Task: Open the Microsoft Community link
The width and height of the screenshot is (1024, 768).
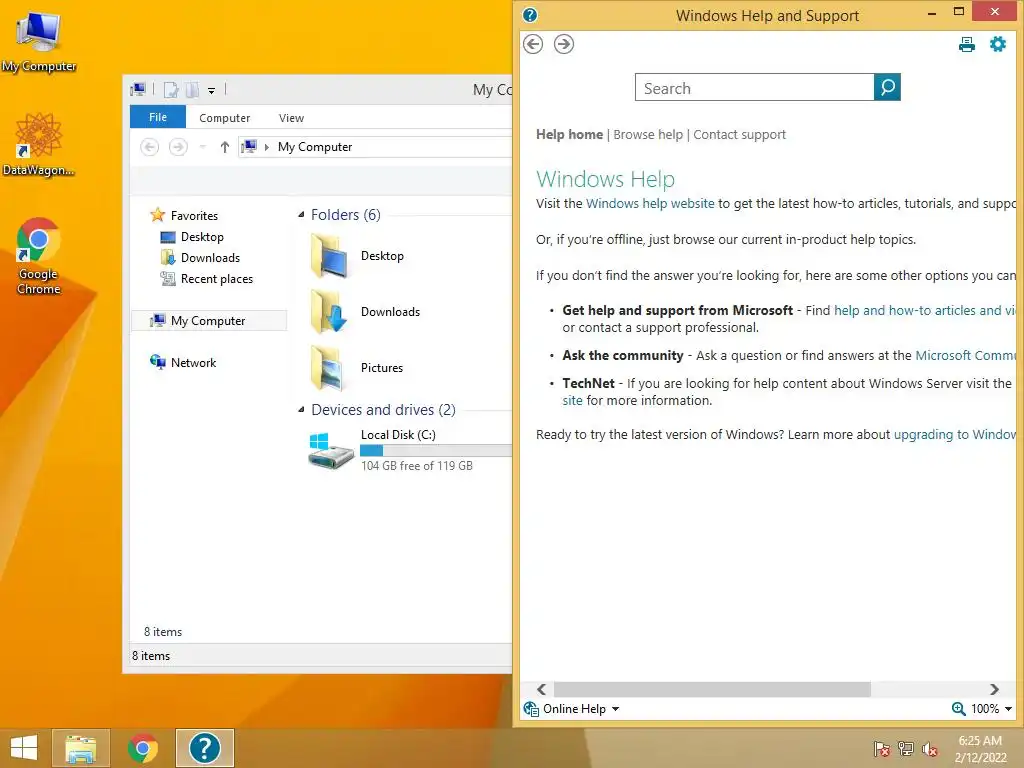Action: point(965,355)
